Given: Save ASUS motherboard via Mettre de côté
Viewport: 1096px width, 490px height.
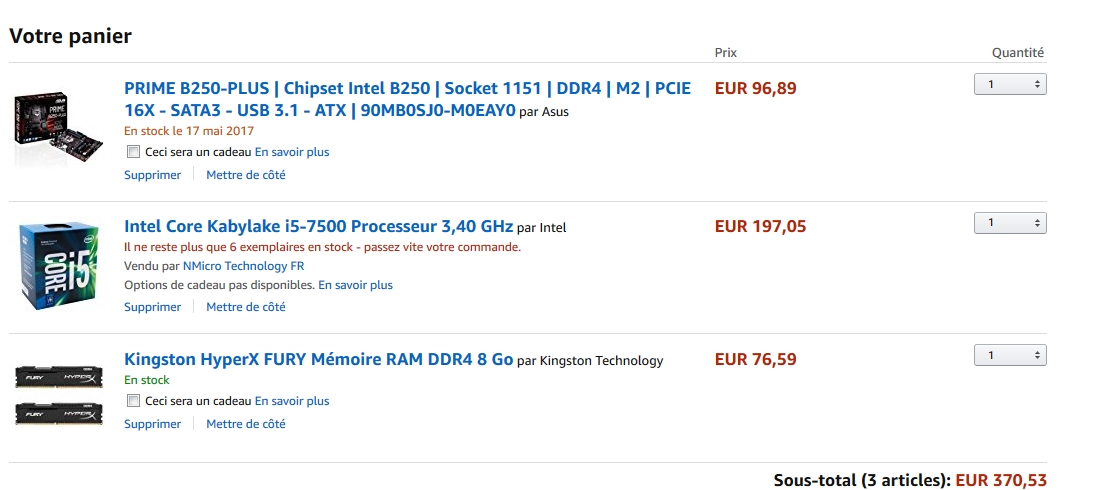Looking at the screenshot, I should (246, 175).
